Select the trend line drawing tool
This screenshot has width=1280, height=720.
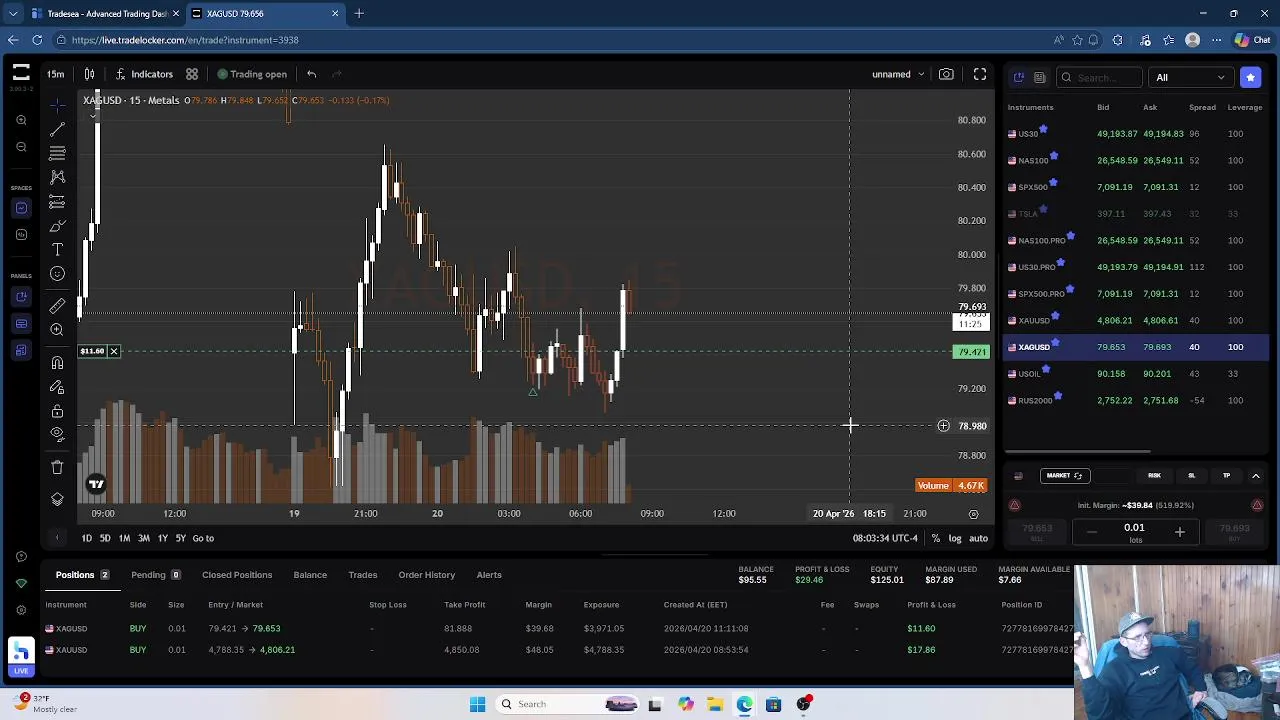pyautogui.click(x=57, y=129)
